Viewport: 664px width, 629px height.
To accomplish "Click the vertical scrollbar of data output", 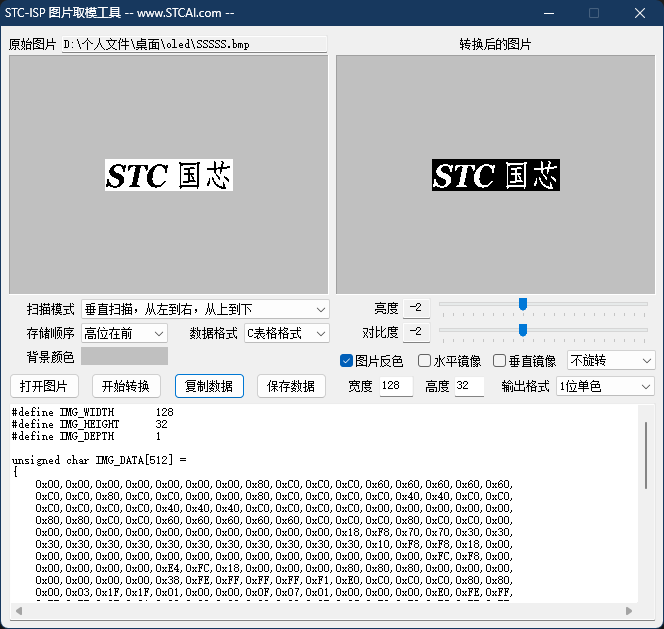I will (646, 455).
